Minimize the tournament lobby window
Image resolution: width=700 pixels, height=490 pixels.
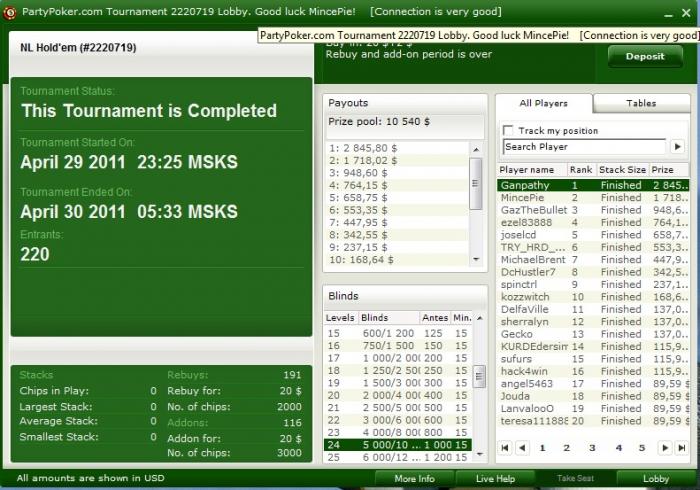pyautogui.click(x=668, y=14)
